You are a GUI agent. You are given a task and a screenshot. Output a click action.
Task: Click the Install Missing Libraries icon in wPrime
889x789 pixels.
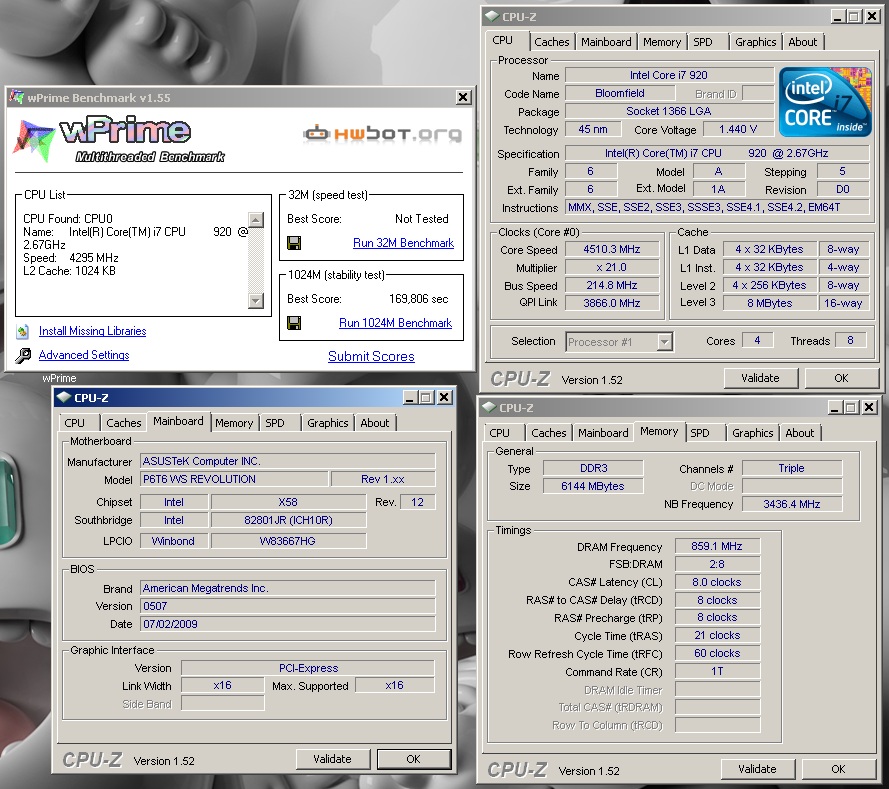(23, 331)
